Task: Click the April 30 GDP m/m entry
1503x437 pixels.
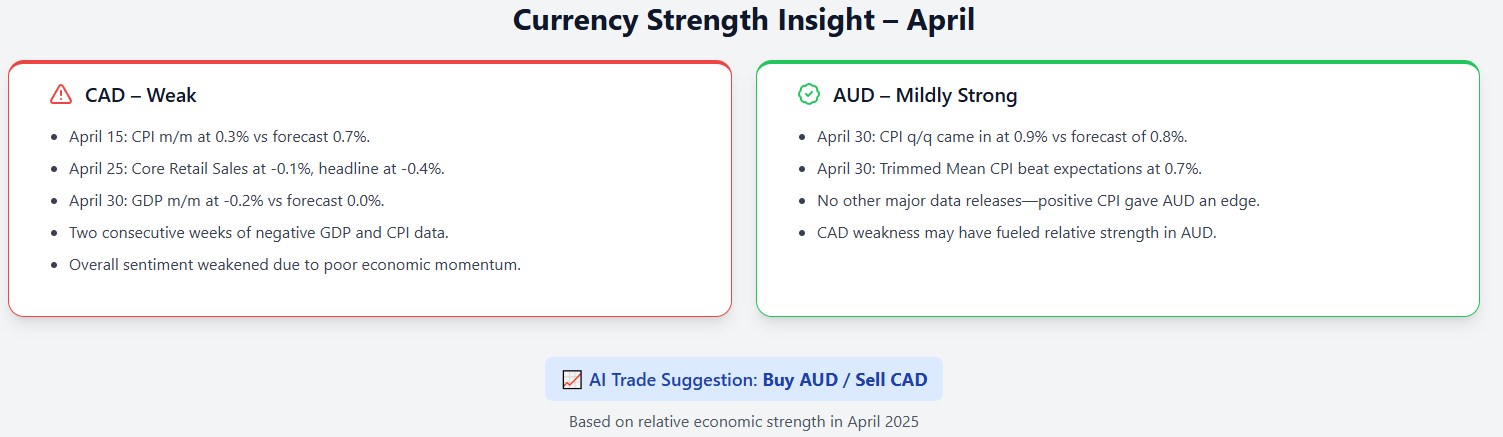Action: pos(227,200)
